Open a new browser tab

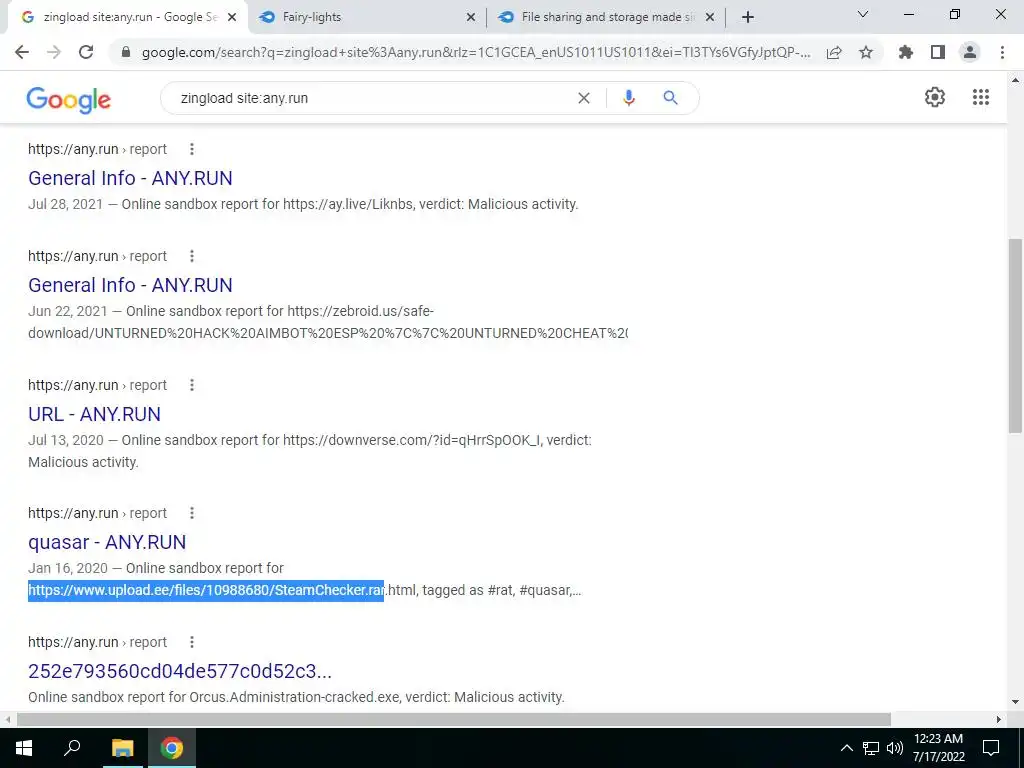(x=748, y=17)
